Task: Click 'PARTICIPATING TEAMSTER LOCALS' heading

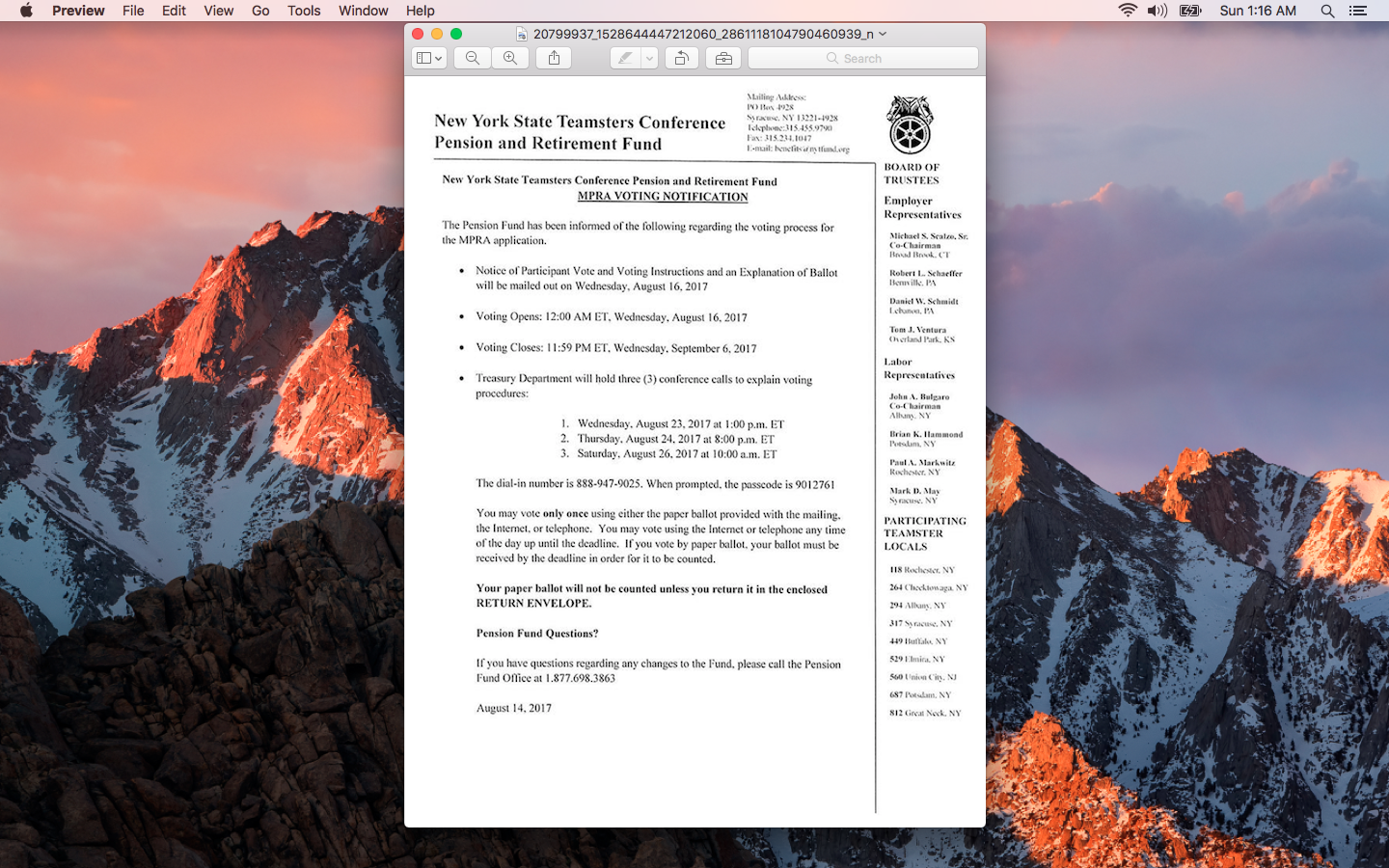Action: (925, 533)
